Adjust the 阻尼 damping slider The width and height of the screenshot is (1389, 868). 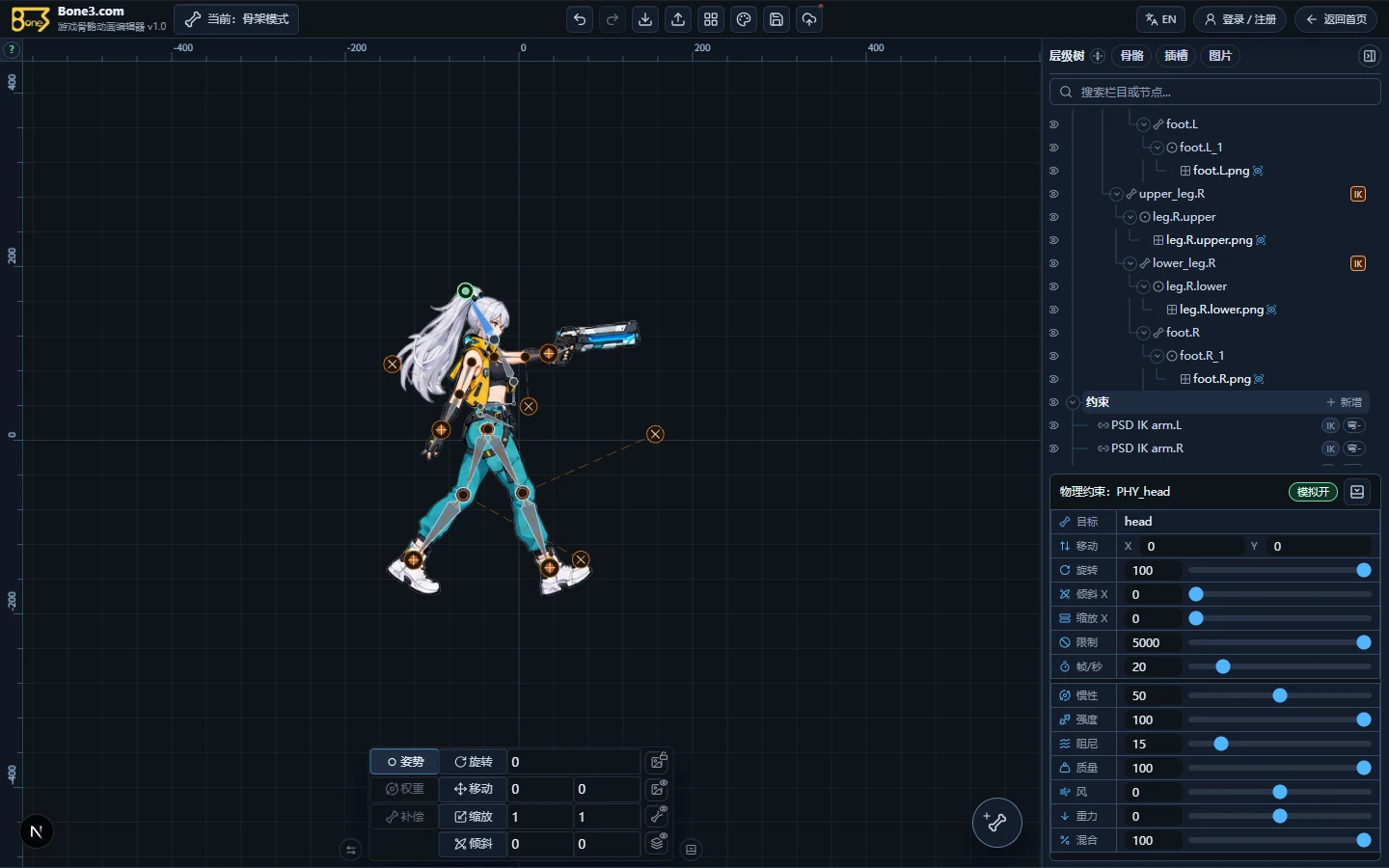pos(1279,744)
